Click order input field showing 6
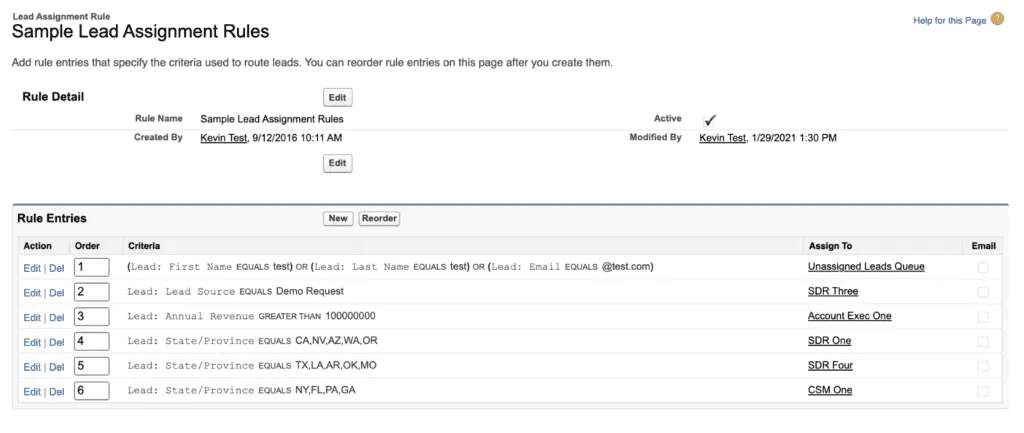The image size is (1024, 433). pyautogui.click(x=91, y=391)
